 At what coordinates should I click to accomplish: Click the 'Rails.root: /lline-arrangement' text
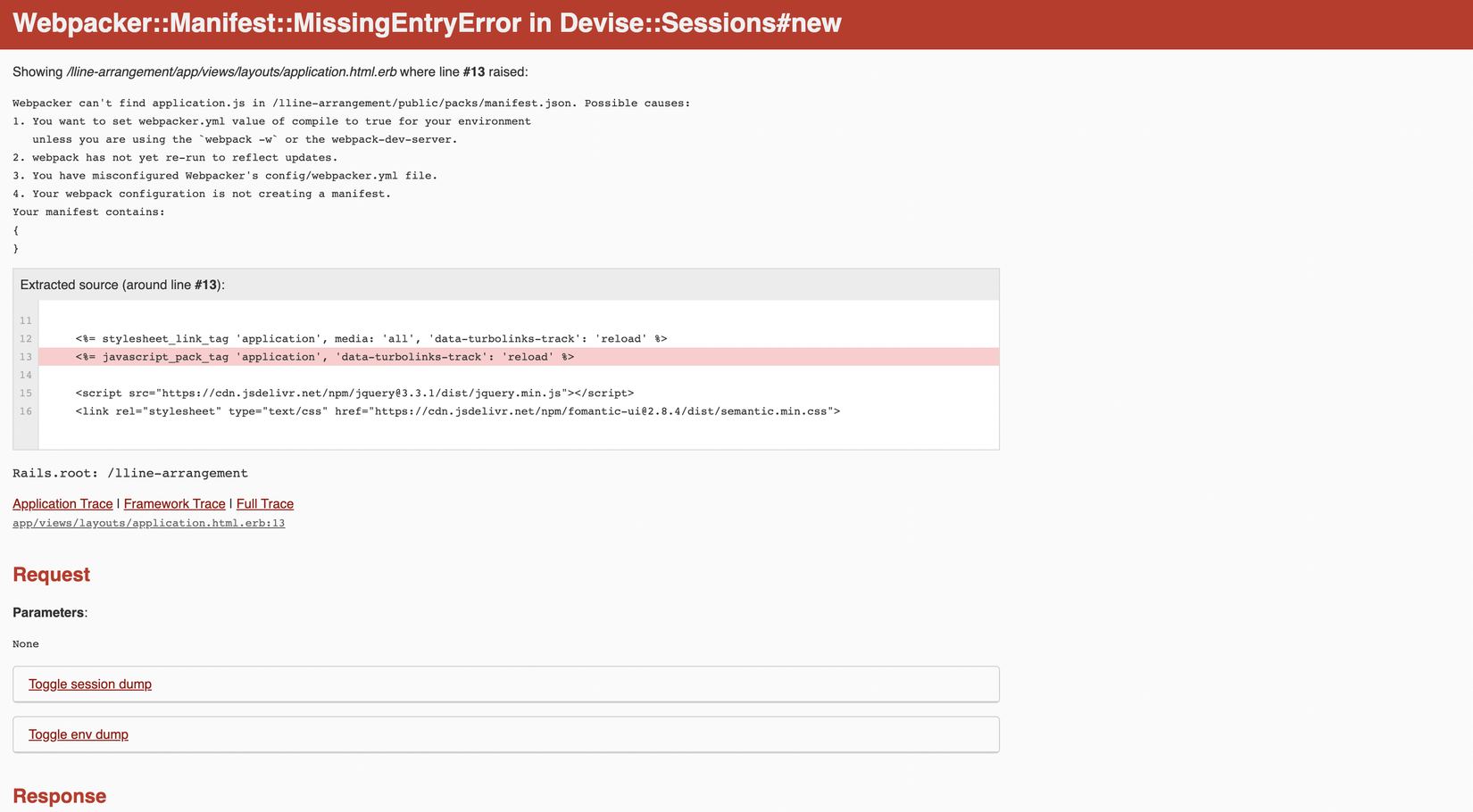click(130, 474)
